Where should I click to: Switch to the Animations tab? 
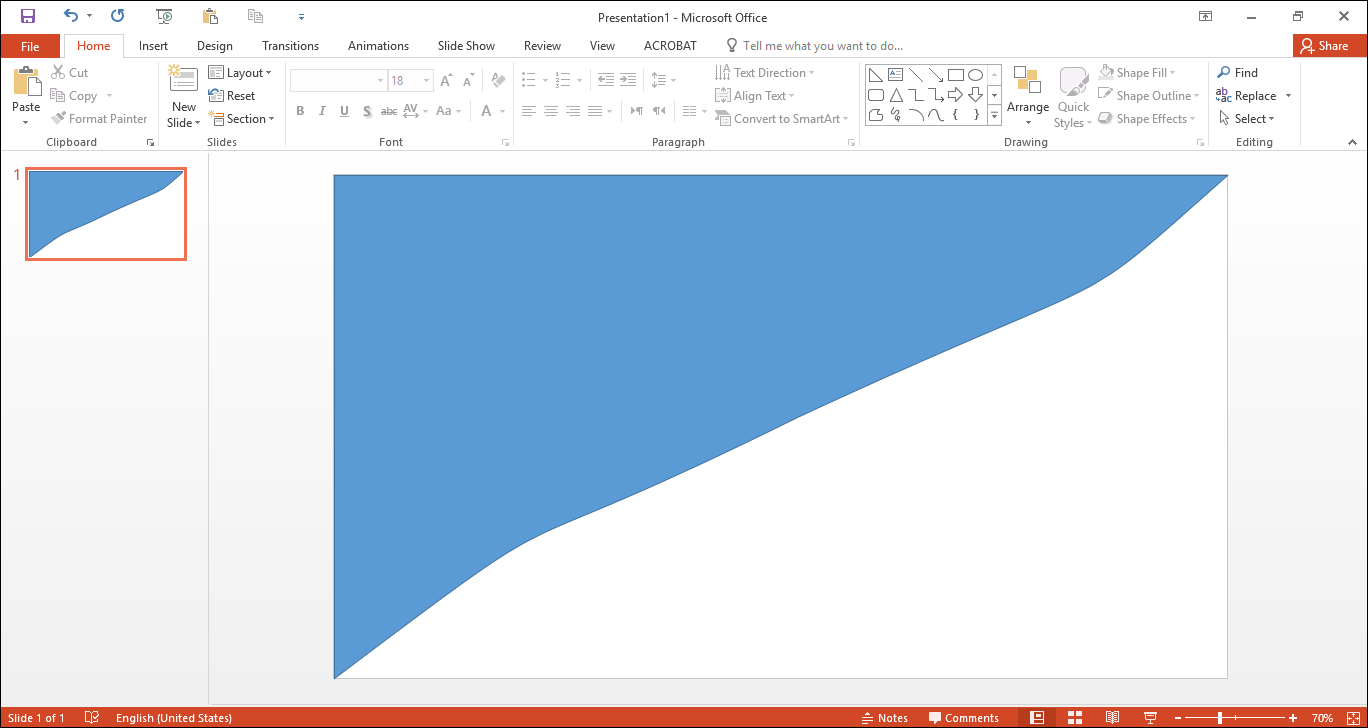pyautogui.click(x=378, y=46)
